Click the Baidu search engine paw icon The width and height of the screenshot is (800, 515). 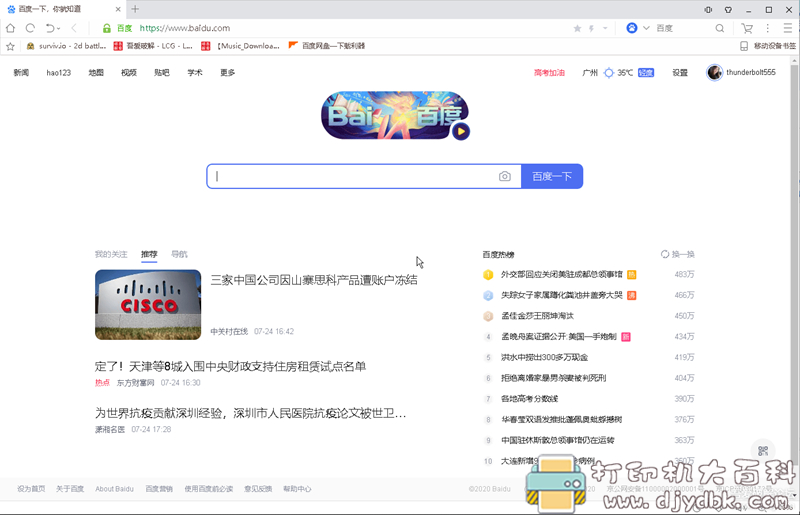click(x=632, y=28)
